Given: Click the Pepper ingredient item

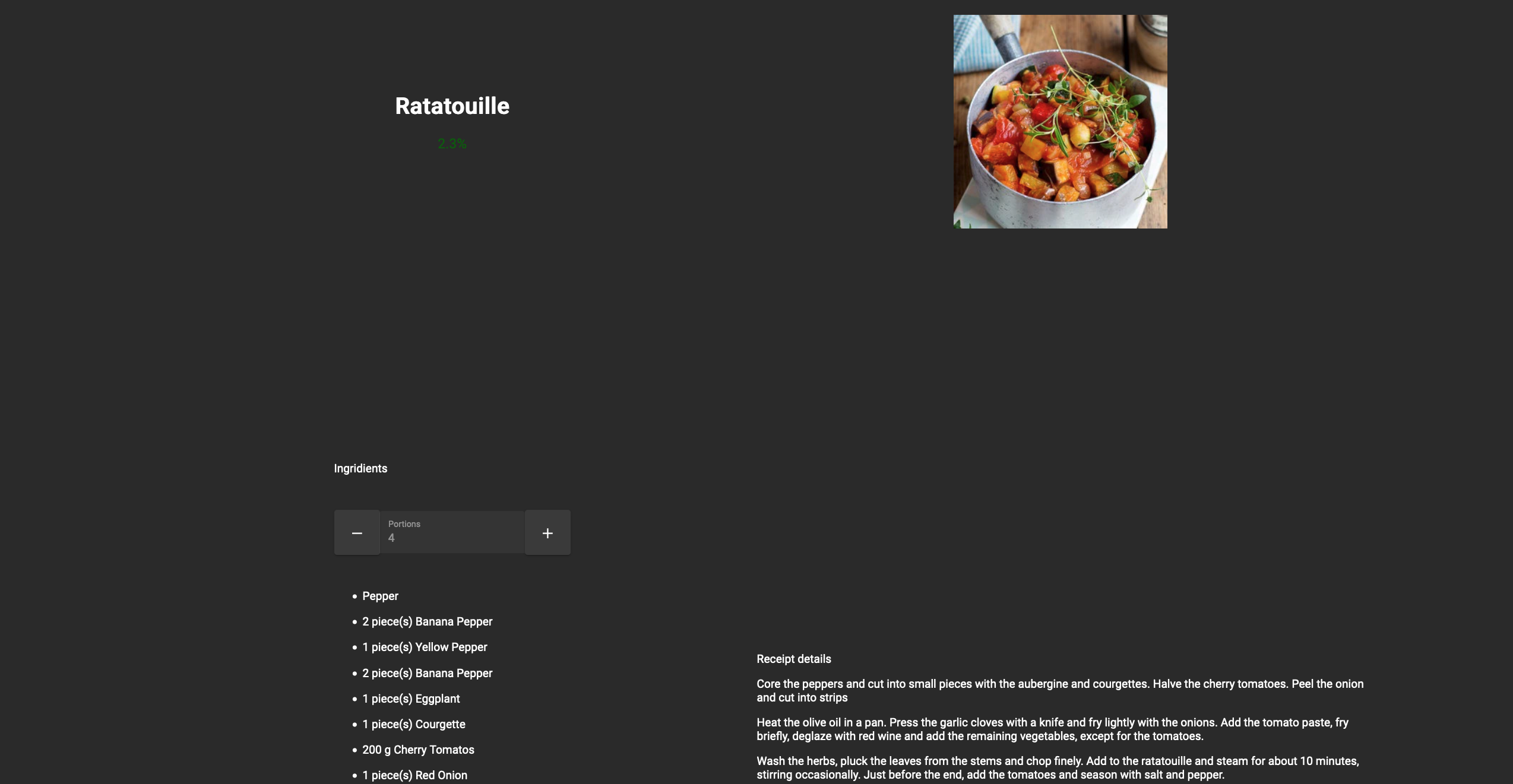Looking at the screenshot, I should 380,596.
